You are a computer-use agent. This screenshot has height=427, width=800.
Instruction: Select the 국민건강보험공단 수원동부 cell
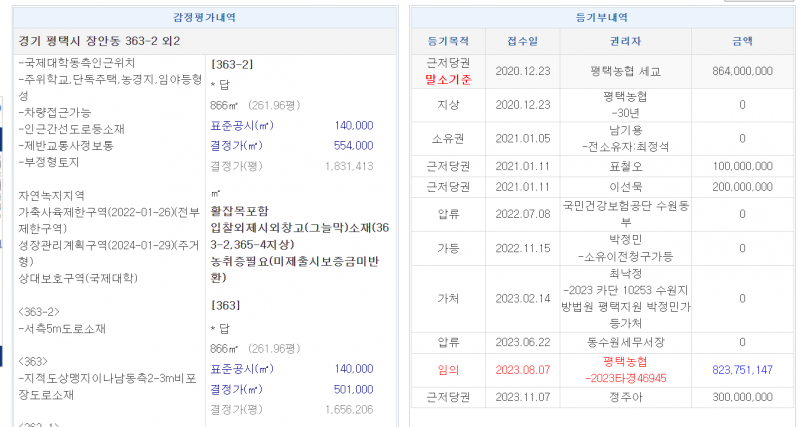[x=626, y=213]
